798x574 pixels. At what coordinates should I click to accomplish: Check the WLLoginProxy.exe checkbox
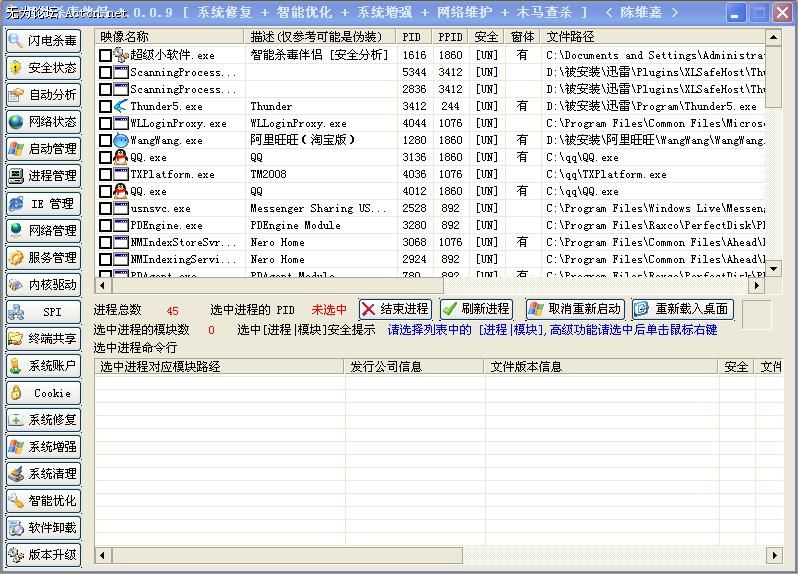coord(105,123)
